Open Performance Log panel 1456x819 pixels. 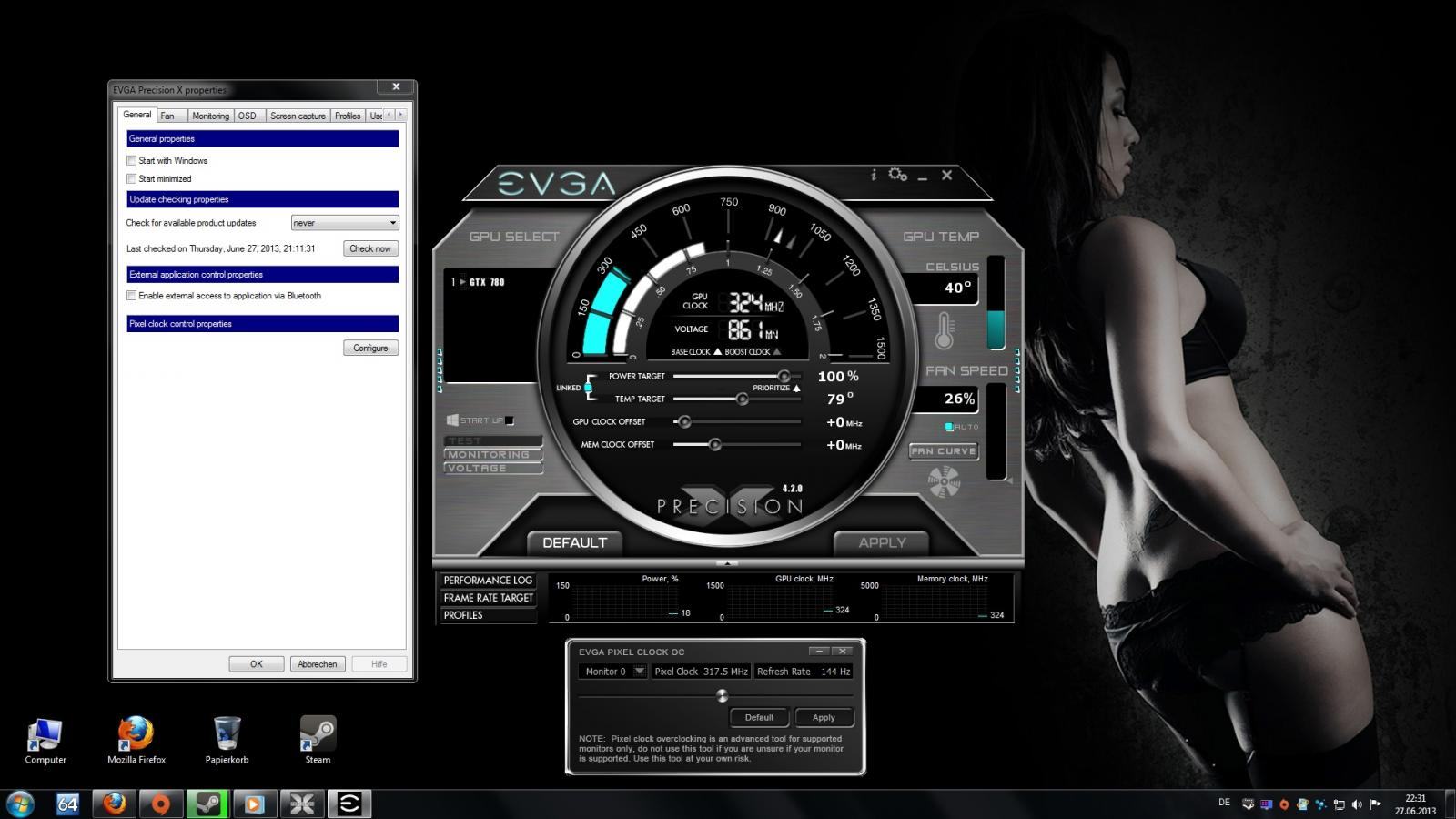(488, 581)
